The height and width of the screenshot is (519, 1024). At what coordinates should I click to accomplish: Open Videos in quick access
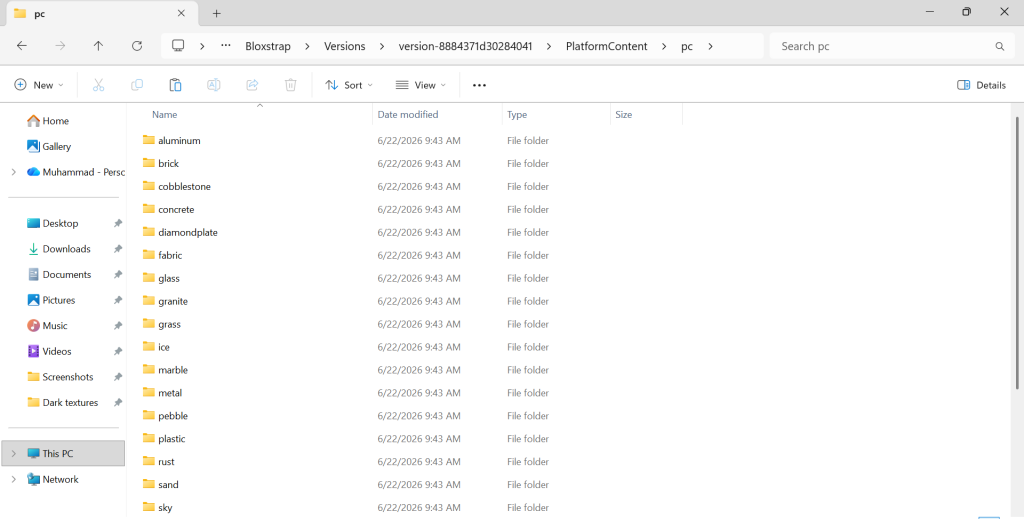point(49,351)
